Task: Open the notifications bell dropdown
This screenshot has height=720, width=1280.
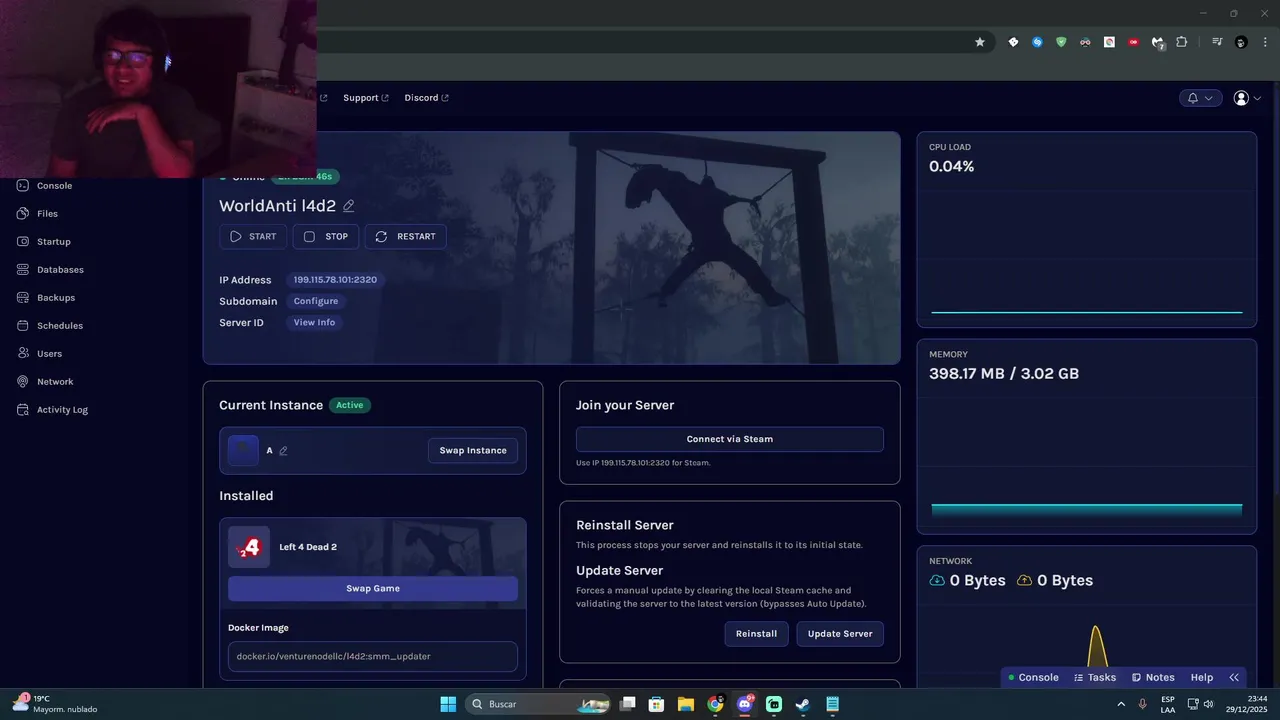Action: pos(1200,98)
